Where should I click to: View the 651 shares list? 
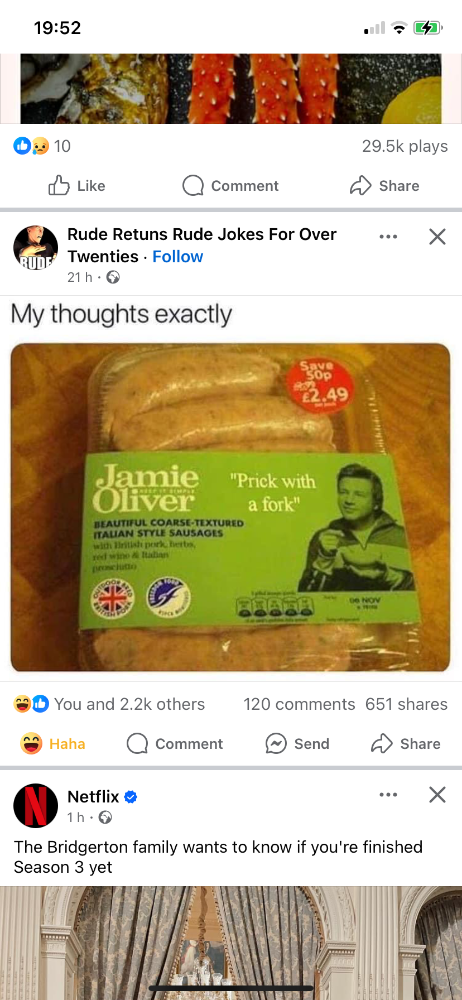click(406, 704)
